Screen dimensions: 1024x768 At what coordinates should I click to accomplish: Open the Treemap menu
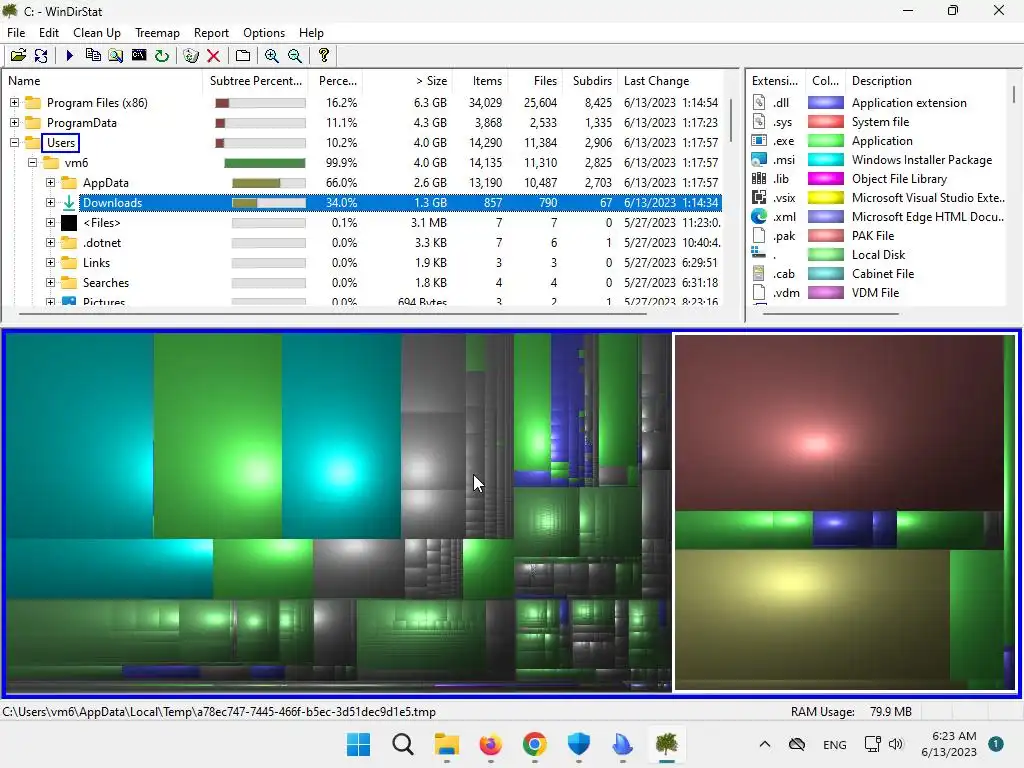pos(157,33)
